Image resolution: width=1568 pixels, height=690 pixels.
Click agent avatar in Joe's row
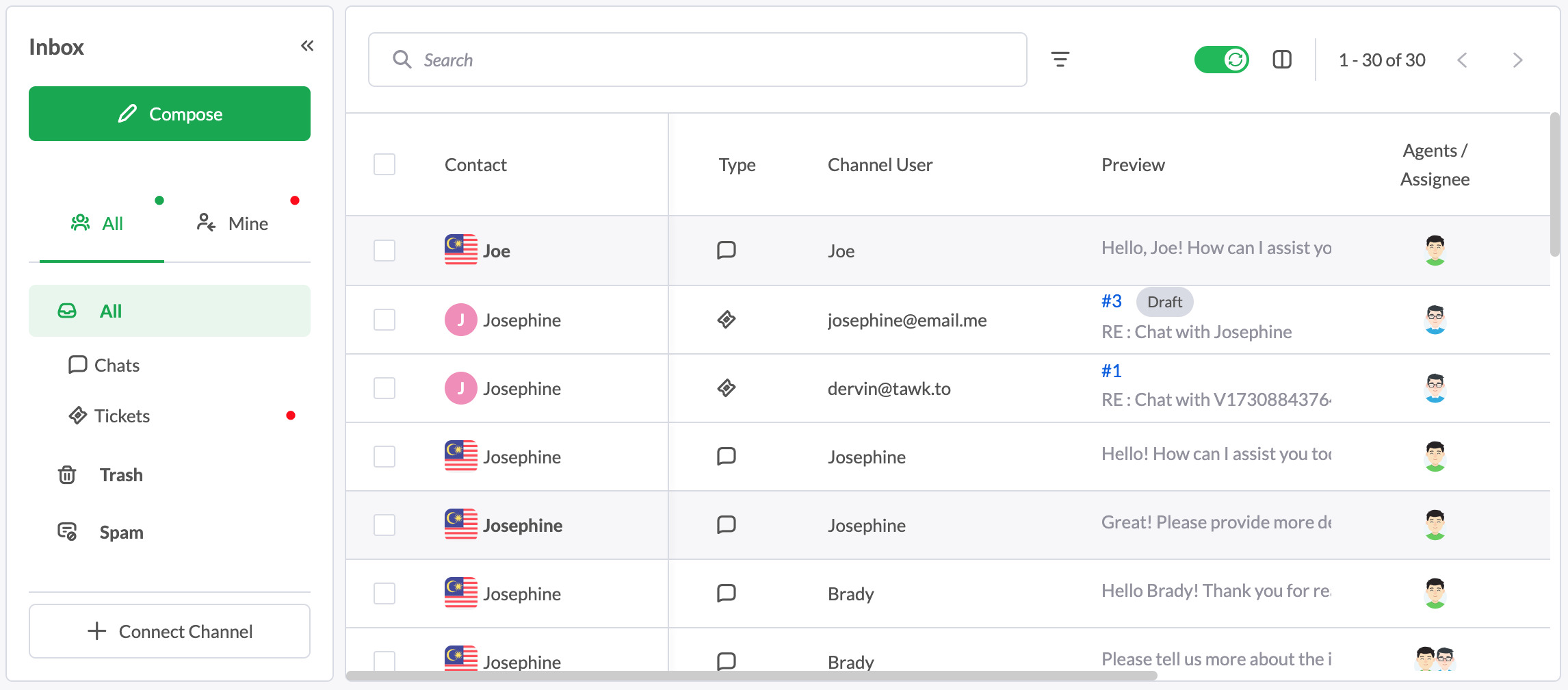tap(1435, 251)
